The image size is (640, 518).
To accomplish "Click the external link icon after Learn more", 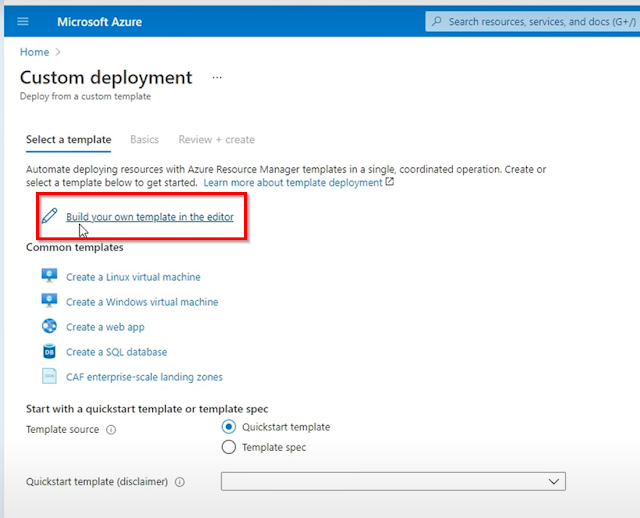I will (390, 181).
